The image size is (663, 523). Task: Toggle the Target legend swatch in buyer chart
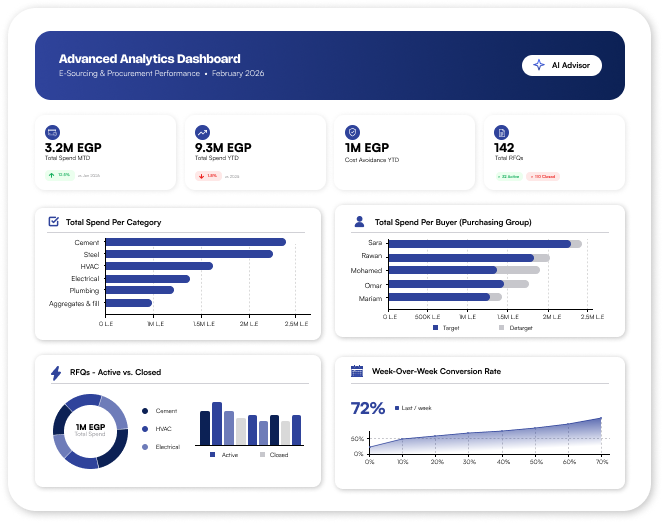click(436, 328)
